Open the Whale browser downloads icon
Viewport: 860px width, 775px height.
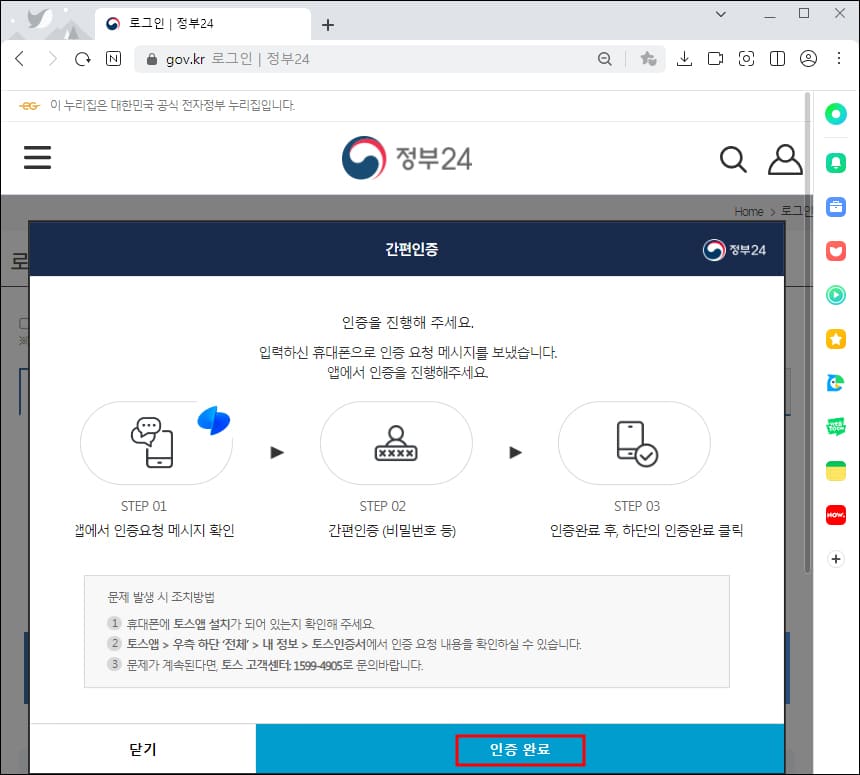coord(685,59)
